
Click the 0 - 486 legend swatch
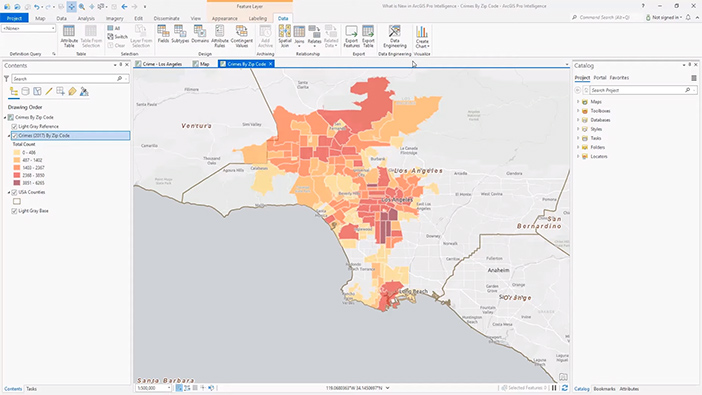[x=17, y=153]
